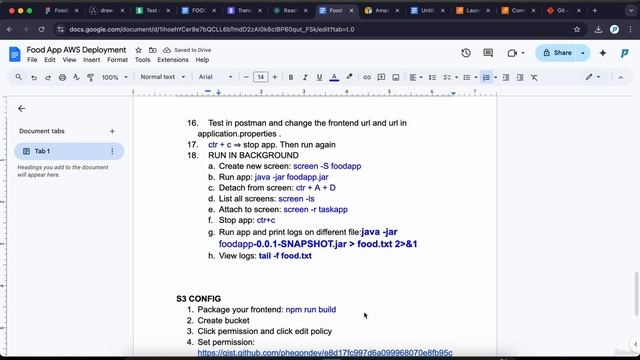Increase font size with plus button

[x=275, y=77]
